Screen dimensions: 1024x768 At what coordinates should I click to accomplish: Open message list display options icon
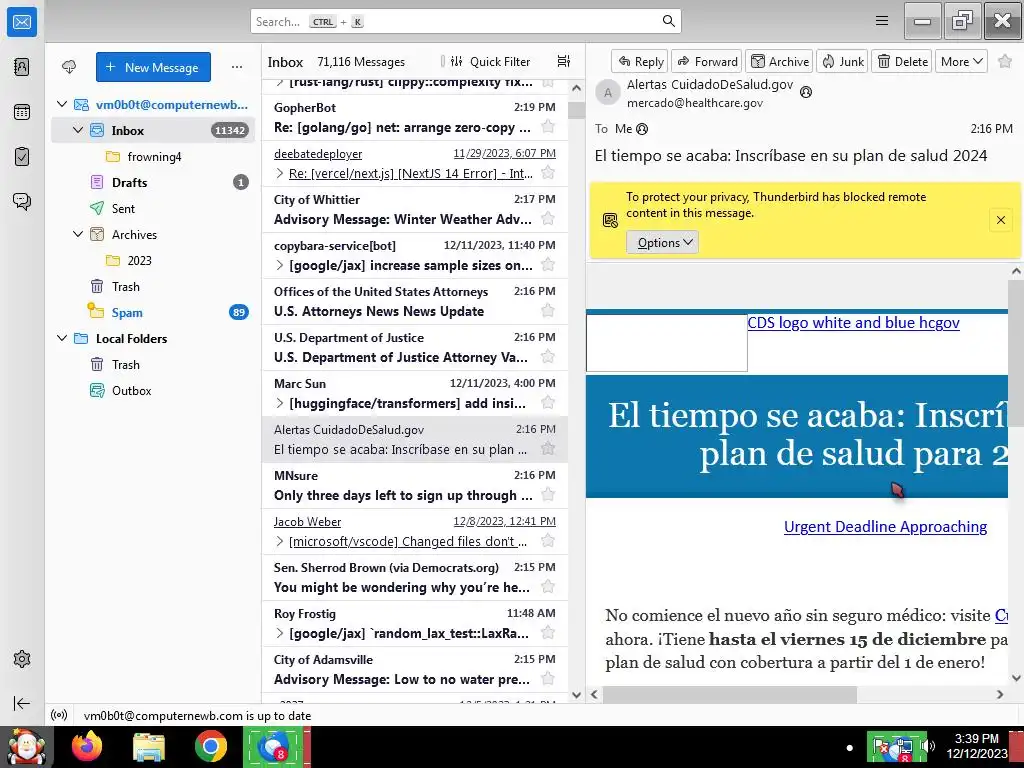(564, 61)
